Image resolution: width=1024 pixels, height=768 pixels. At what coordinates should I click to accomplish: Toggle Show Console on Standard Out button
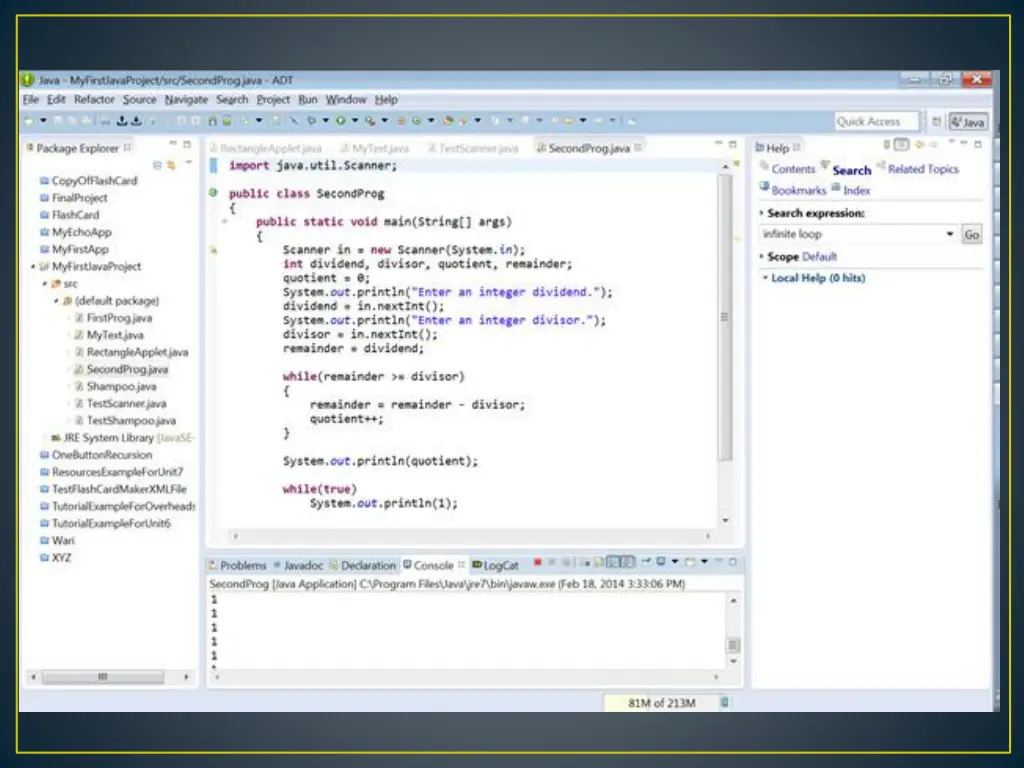click(613, 562)
